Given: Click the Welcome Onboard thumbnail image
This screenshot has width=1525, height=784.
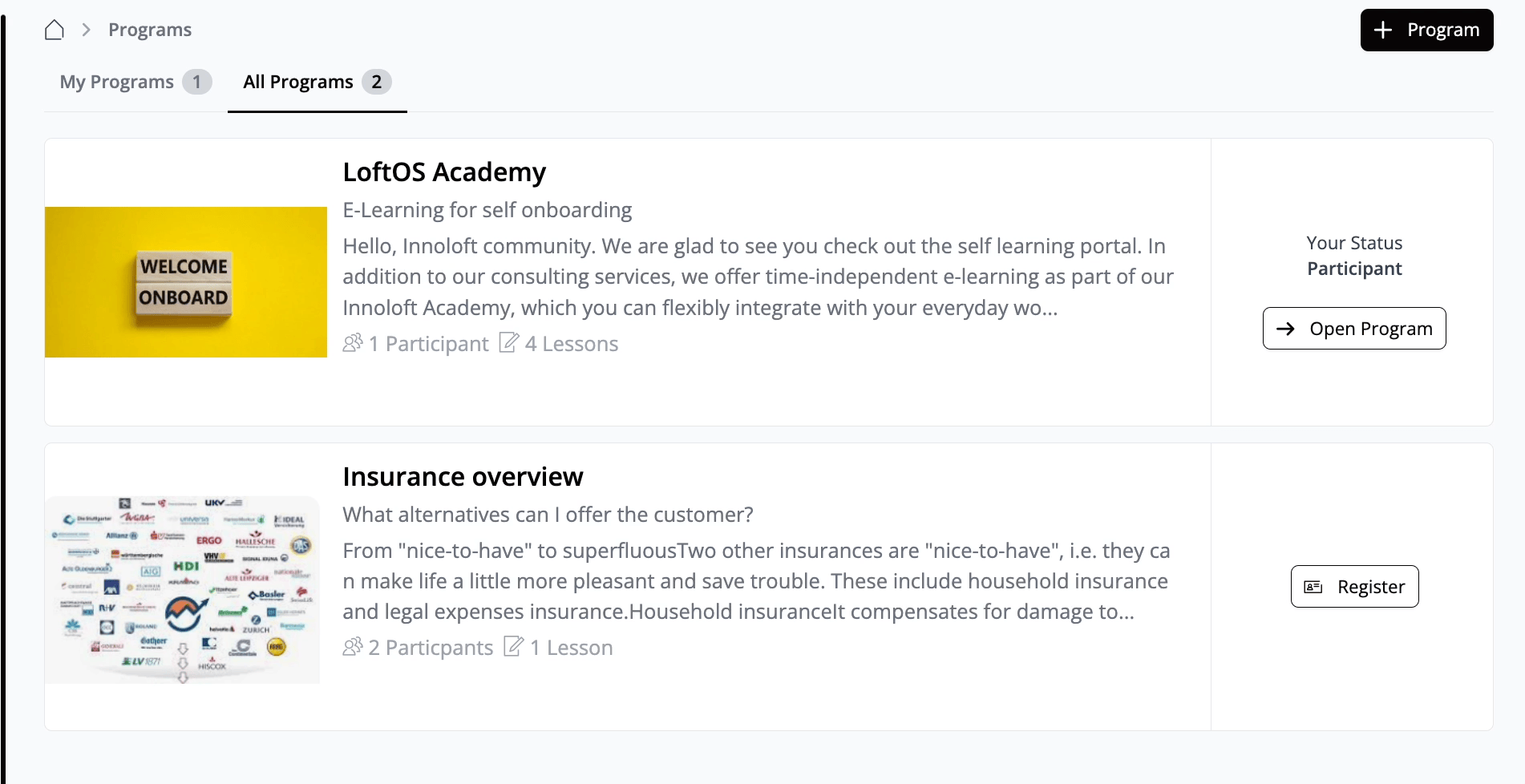Looking at the screenshot, I should 186,282.
